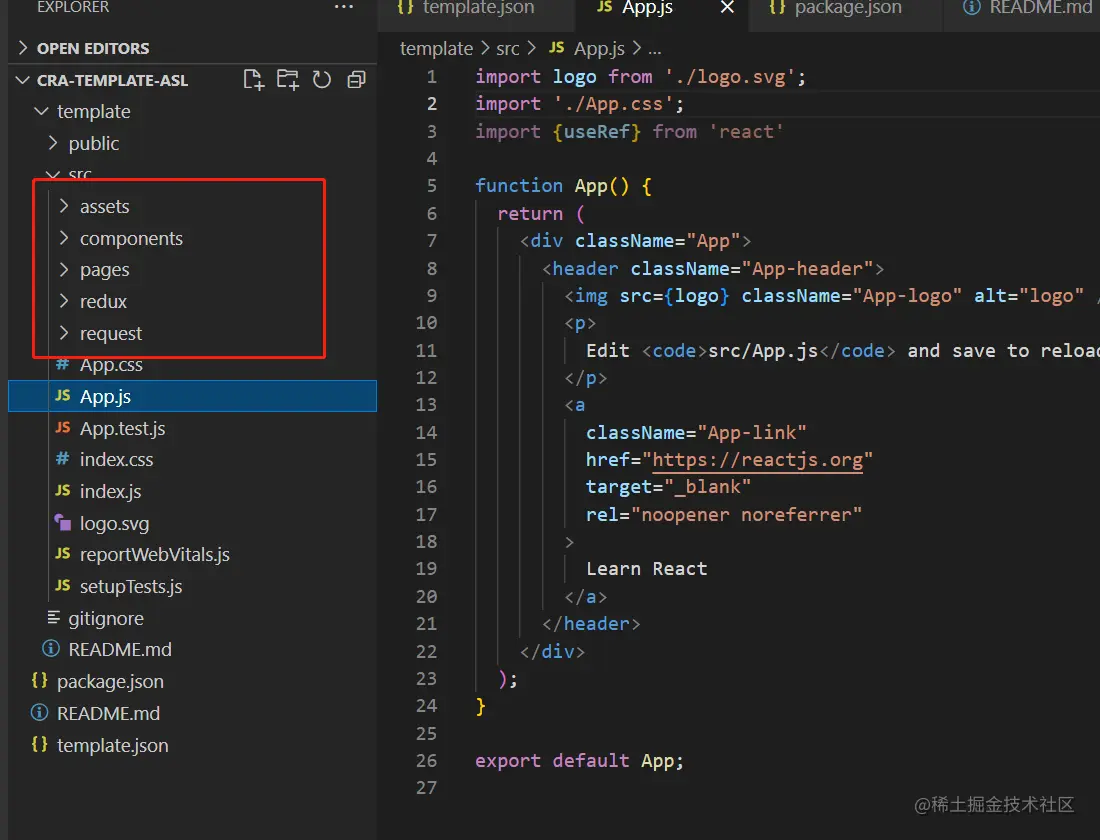
Task: Click the New Folder icon in explorer header
Action: click(x=288, y=80)
